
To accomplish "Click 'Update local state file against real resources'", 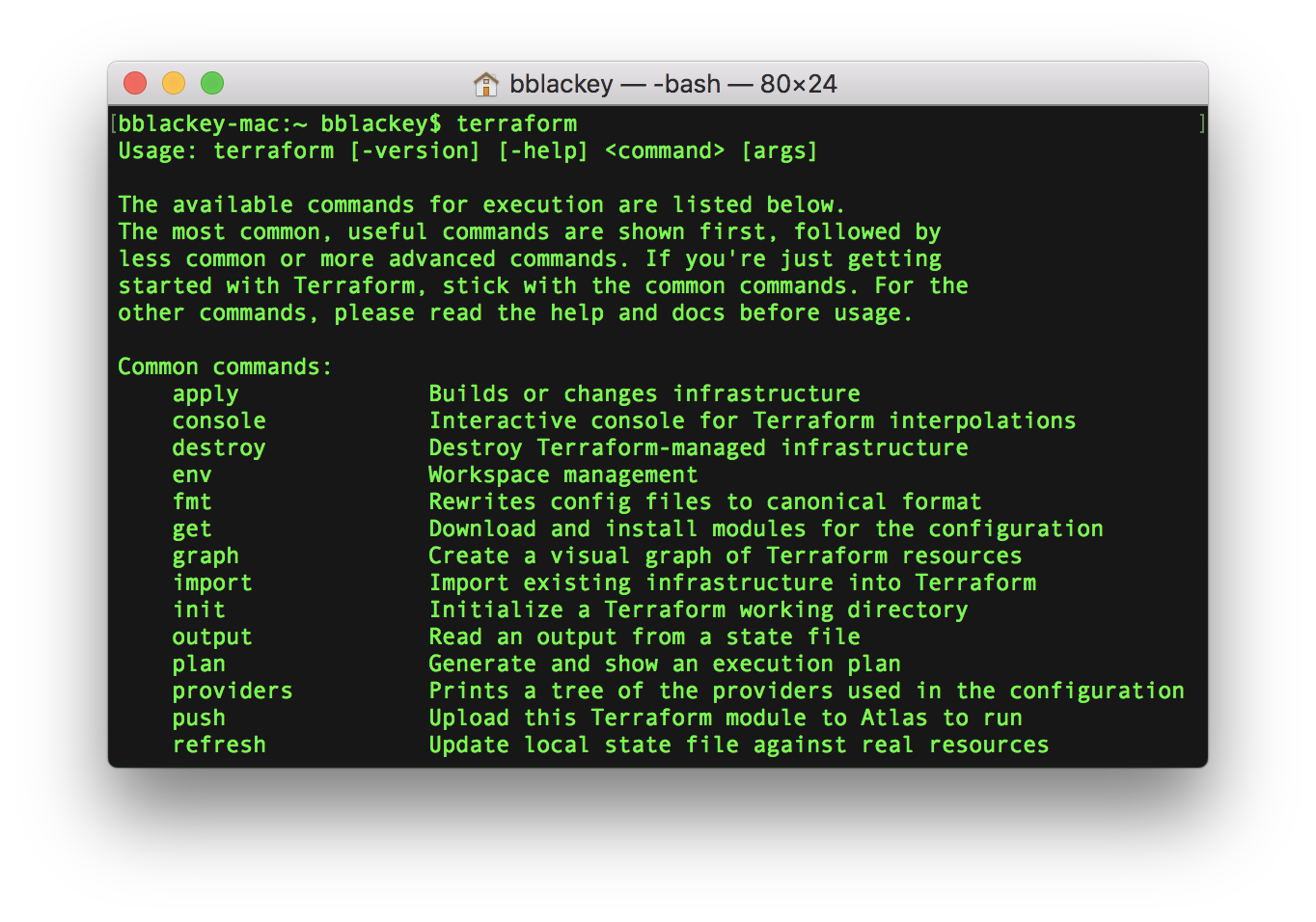I will coord(739,745).
